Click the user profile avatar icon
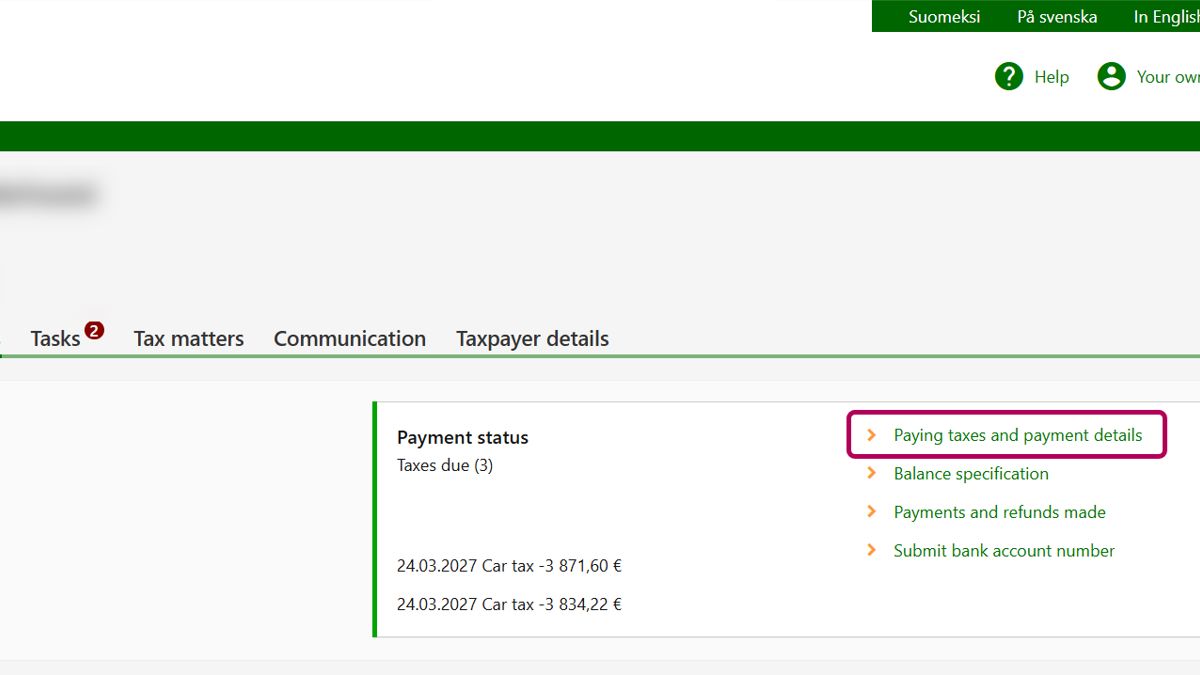 click(x=1111, y=76)
